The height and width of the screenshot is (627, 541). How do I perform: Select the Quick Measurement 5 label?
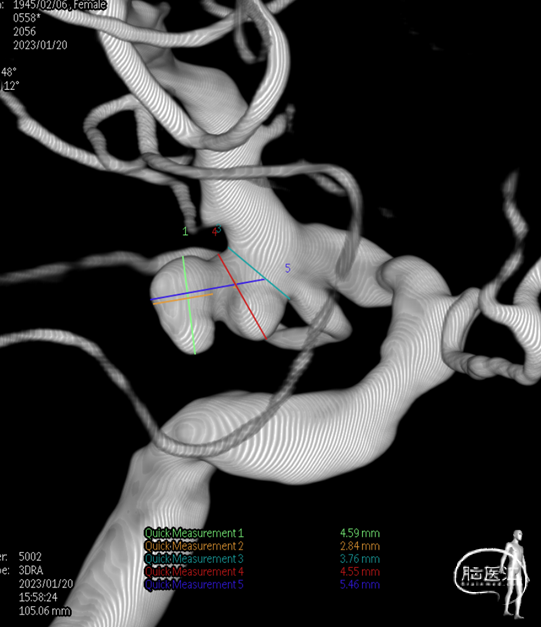tap(194, 584)
